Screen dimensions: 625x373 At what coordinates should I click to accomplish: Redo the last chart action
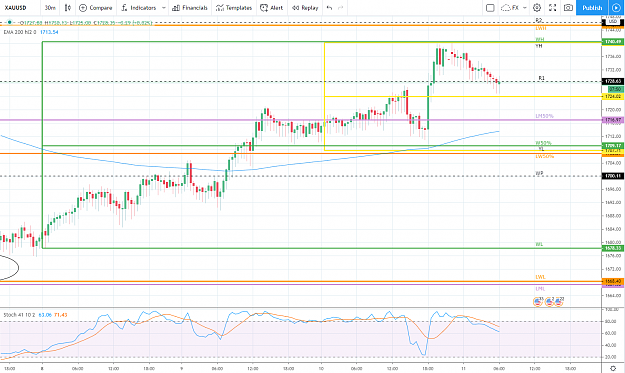340,8
